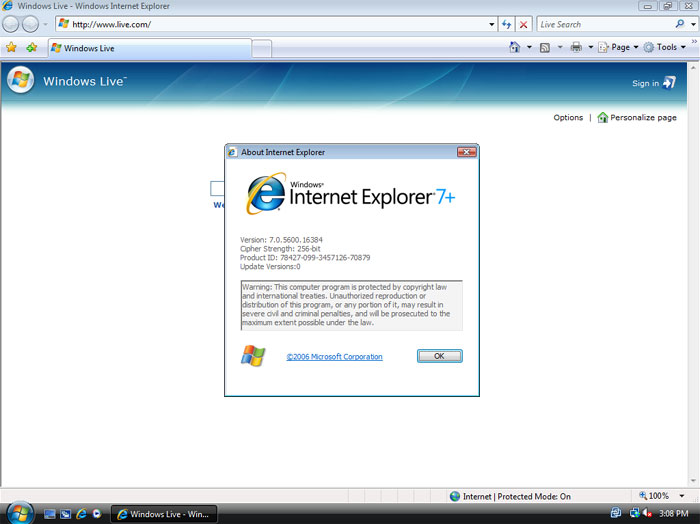Click the address bar showing www.live.com
Screen dimensions: 700x524
coord(272,25)
